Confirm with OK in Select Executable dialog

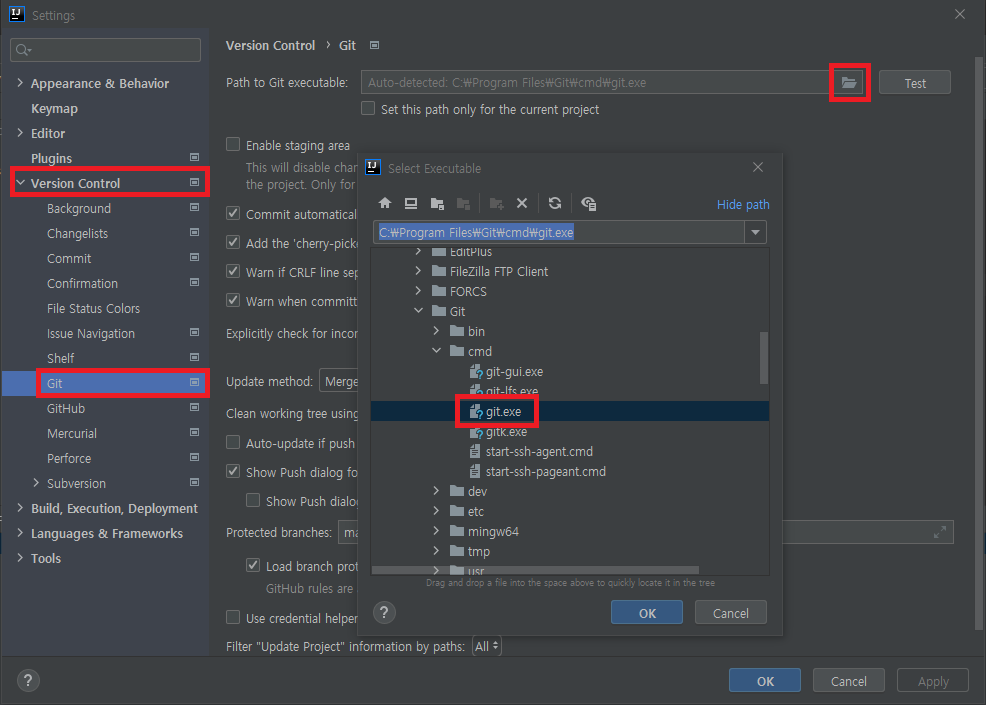pyautogui.click(x=646, y=613)
